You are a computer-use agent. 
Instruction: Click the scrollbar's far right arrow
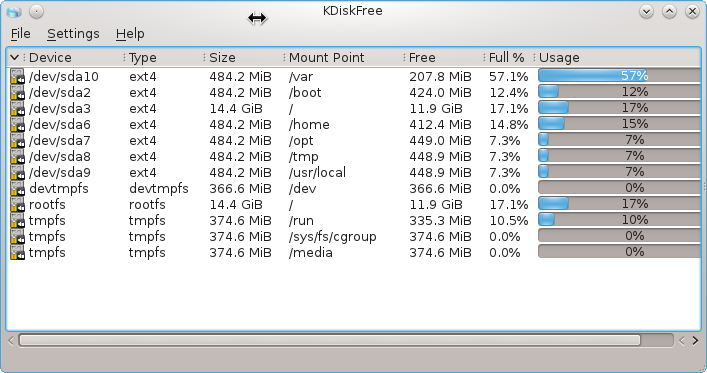695,341
